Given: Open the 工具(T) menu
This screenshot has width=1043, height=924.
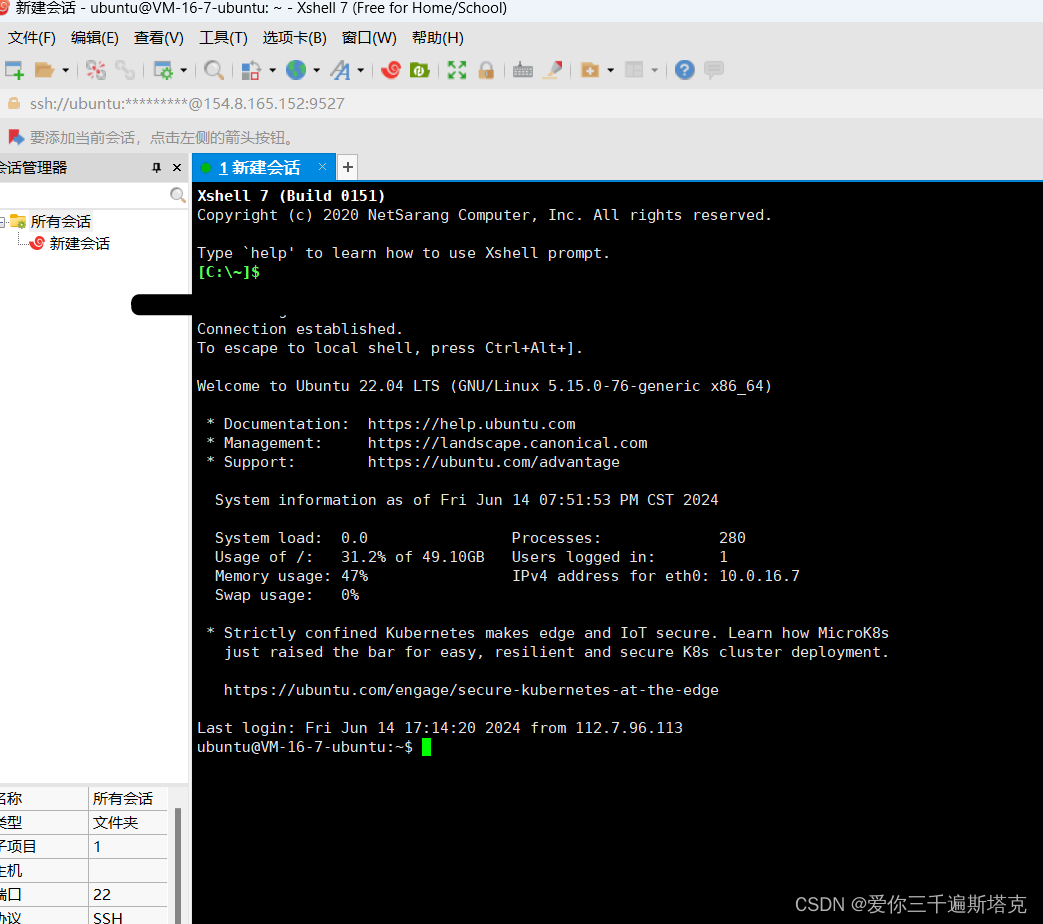Looking at the screenshot, I should click(222, 38).
